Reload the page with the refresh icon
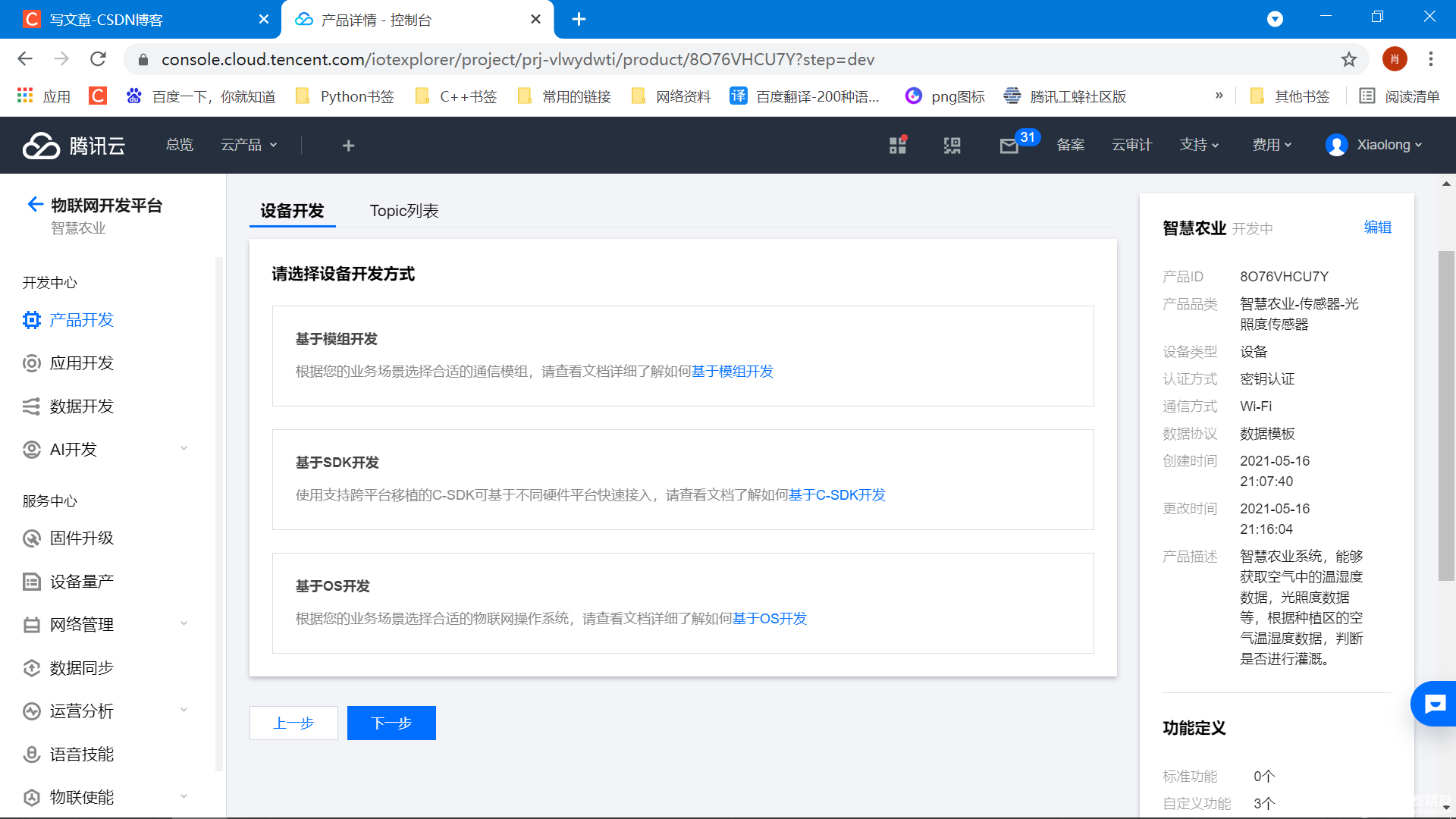 pyautogui.click(x=98, y=59)
